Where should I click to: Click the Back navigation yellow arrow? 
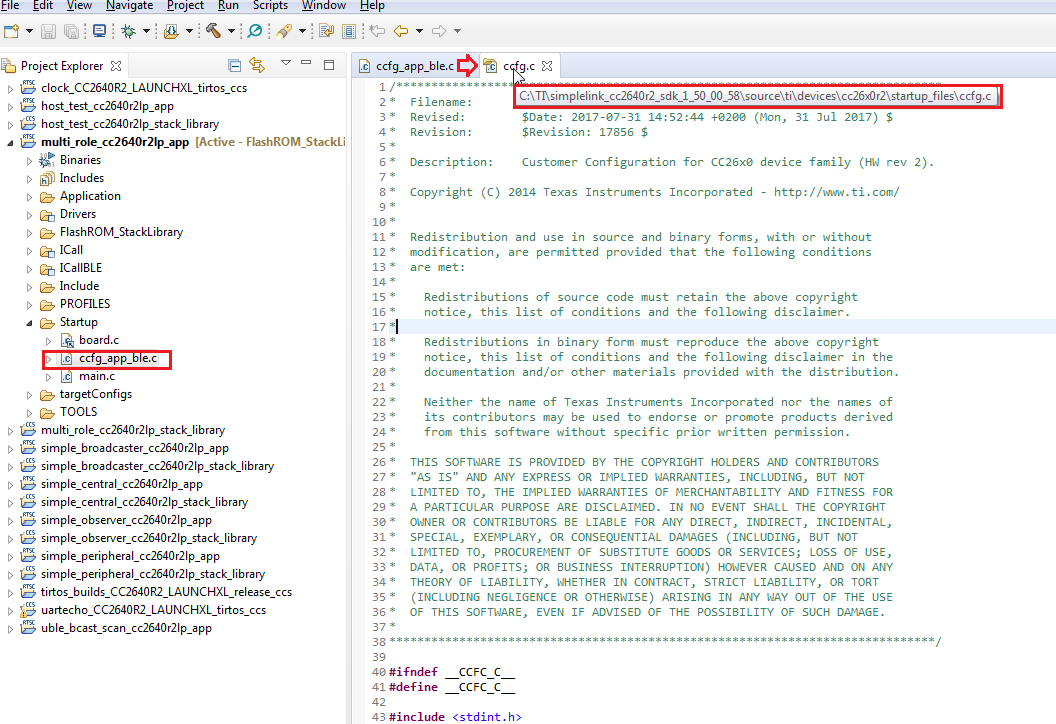coord(401,31)
